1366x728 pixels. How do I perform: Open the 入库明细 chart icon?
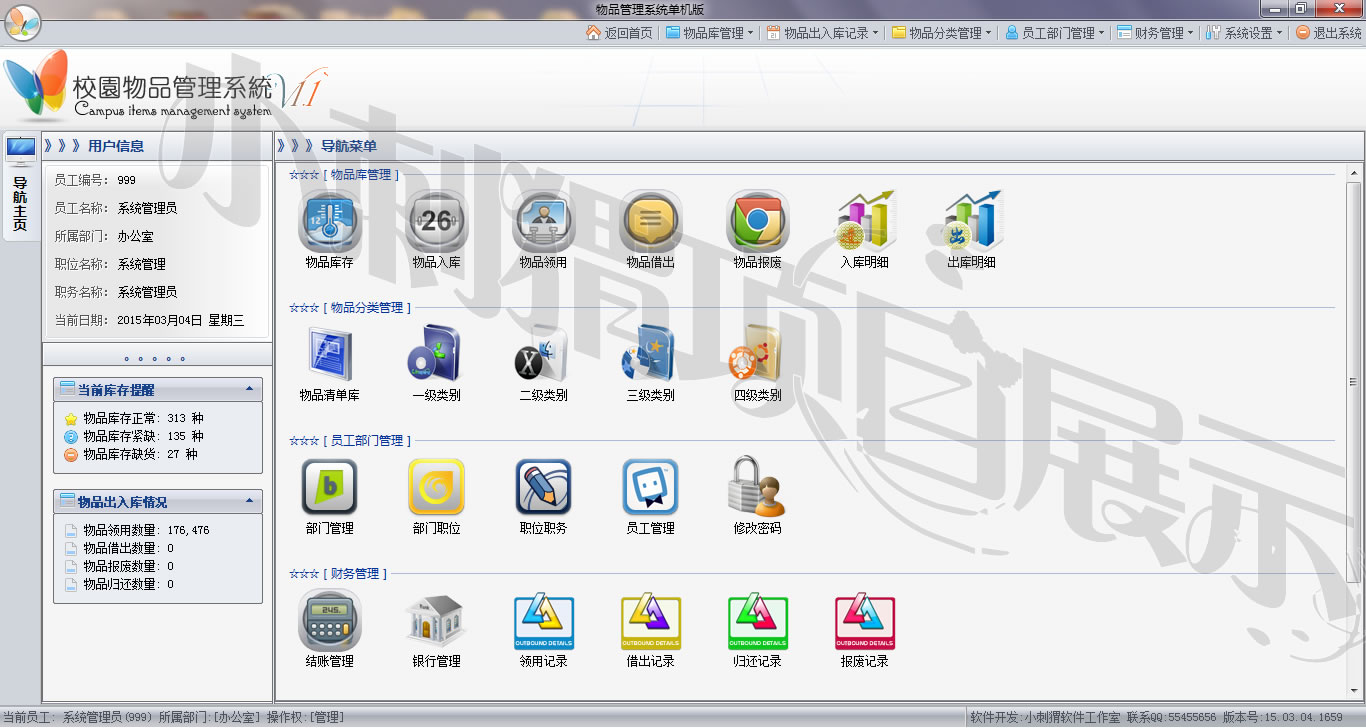[865, 222]
